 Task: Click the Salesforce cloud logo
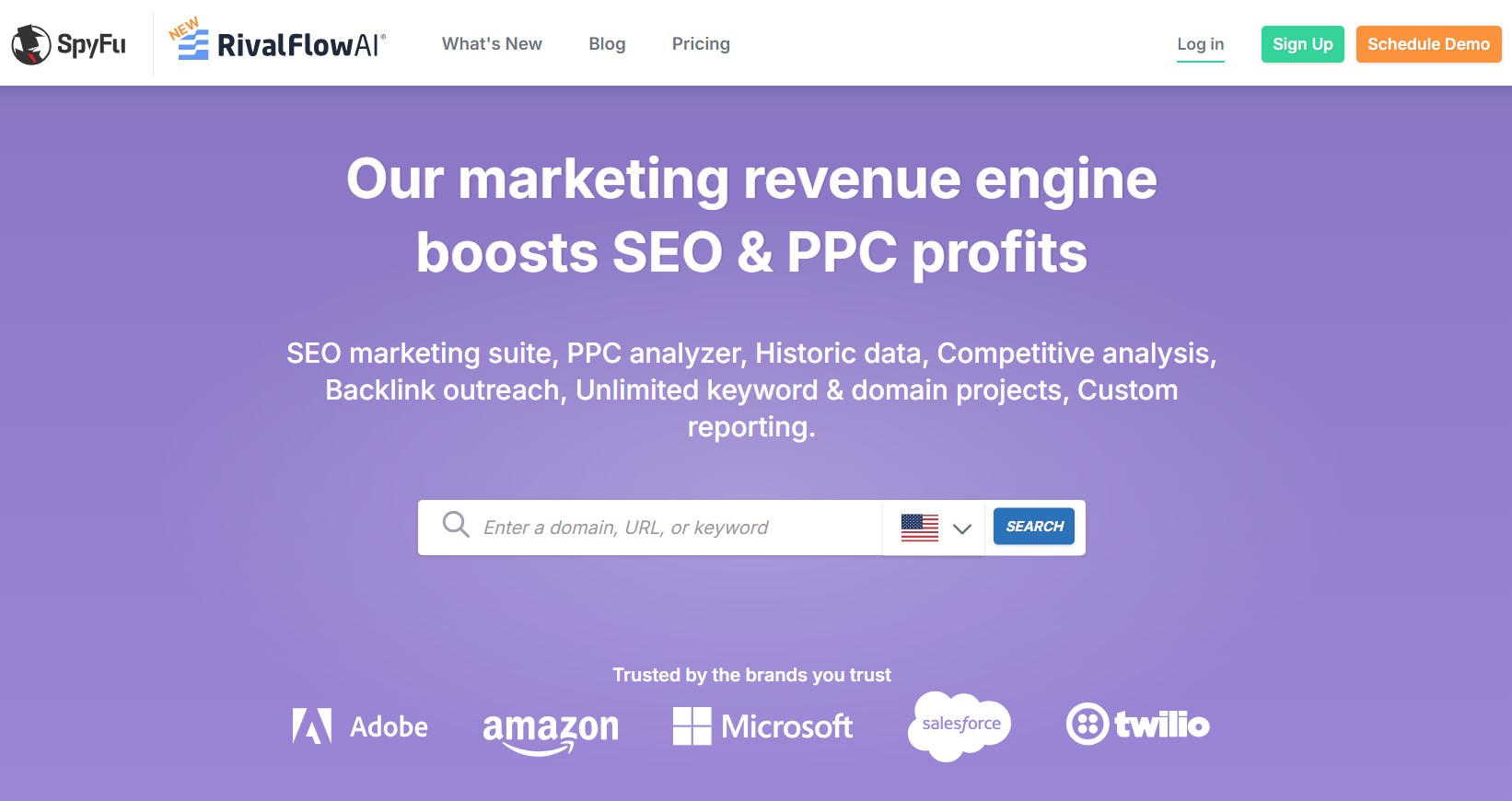click(960, 726)
